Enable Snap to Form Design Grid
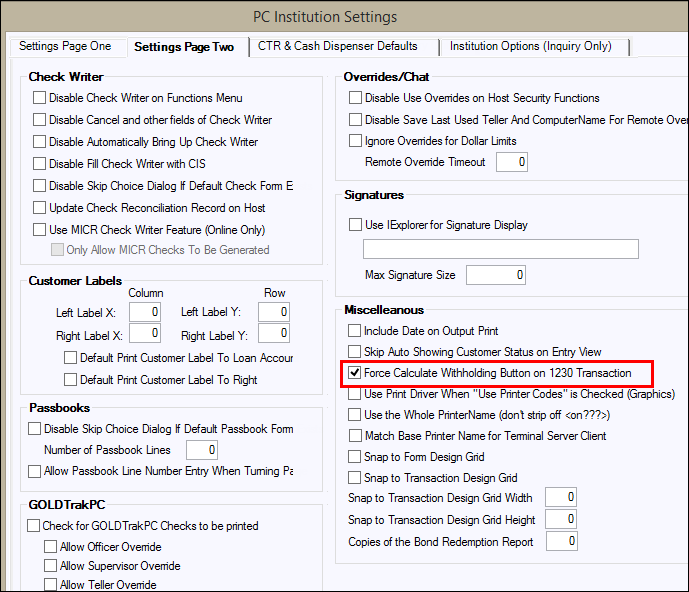This screenshot has height=592, width=689. (354, 457)
